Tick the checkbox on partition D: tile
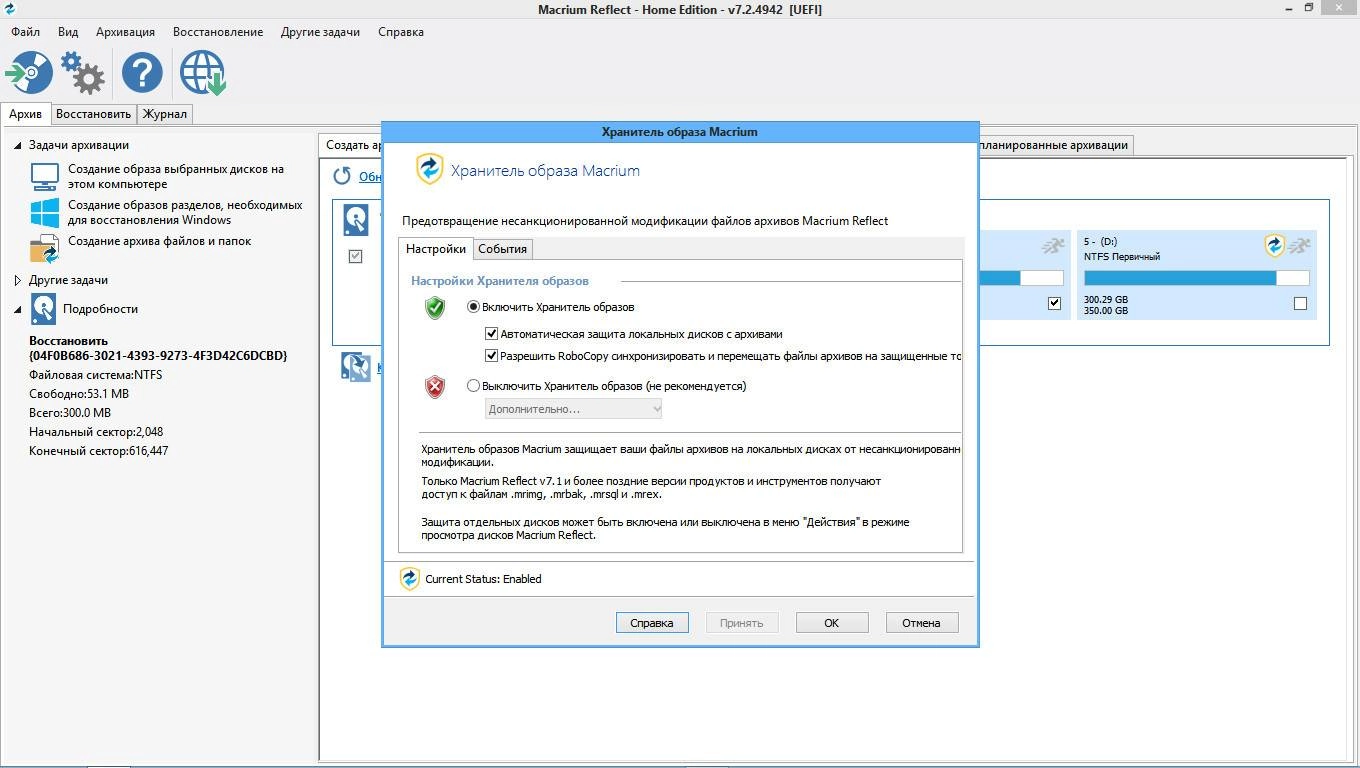Image resolution: width=1360 pixels, height=768 pixels. click(x=1300, y=303)
